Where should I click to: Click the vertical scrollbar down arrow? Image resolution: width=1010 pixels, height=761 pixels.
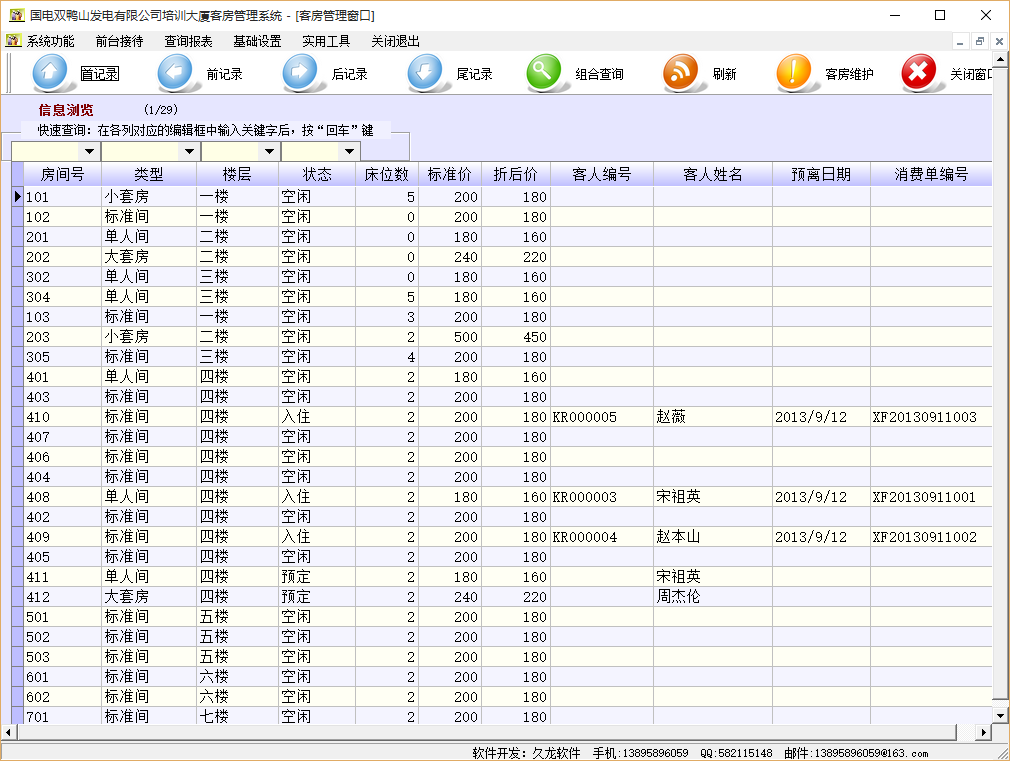[1000, 715]
